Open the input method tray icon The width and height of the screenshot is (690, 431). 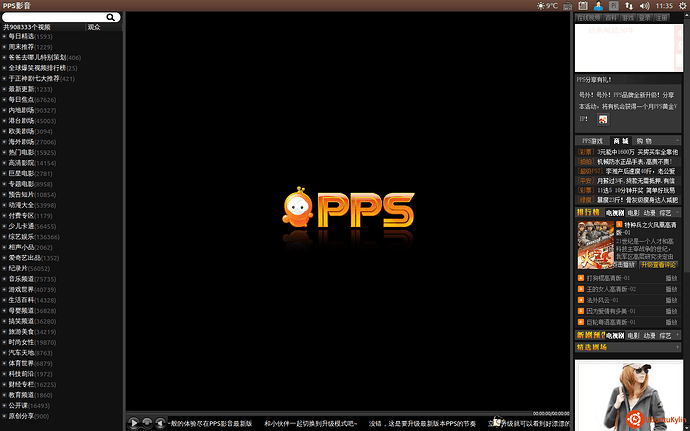[614, 6]
